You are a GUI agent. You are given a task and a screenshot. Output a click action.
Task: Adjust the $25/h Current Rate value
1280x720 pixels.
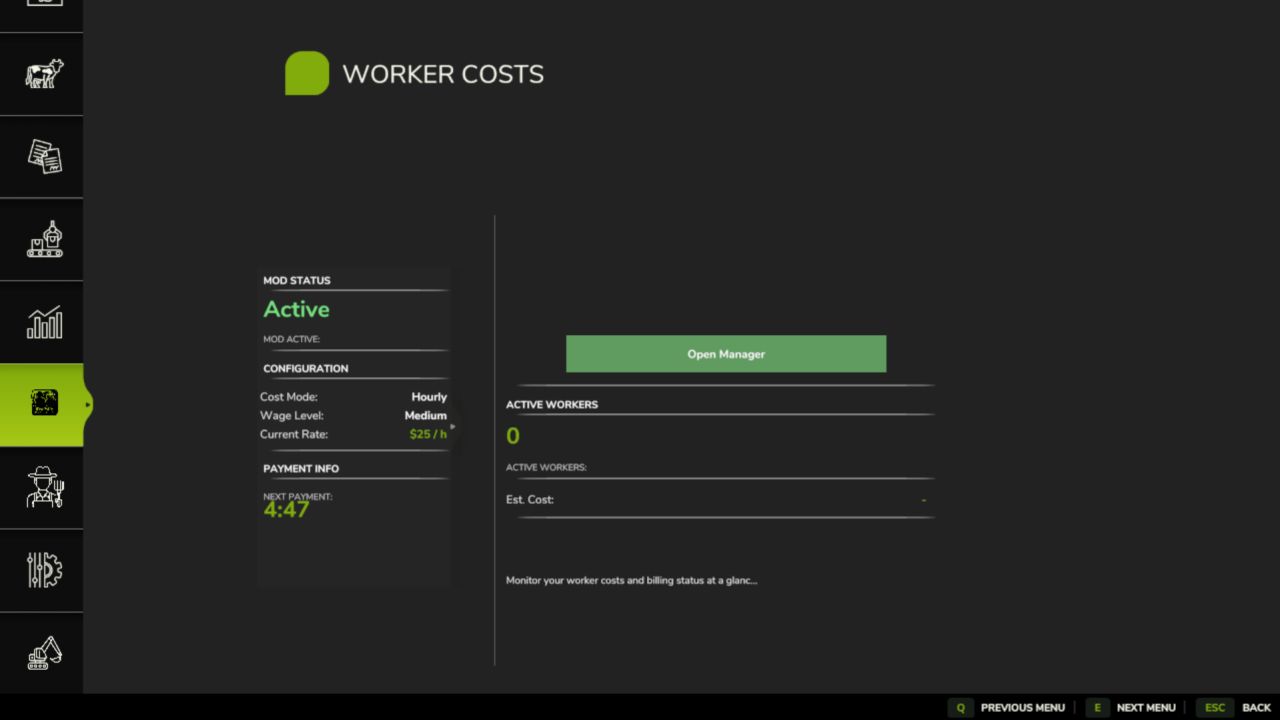click(x=428, y=434)
